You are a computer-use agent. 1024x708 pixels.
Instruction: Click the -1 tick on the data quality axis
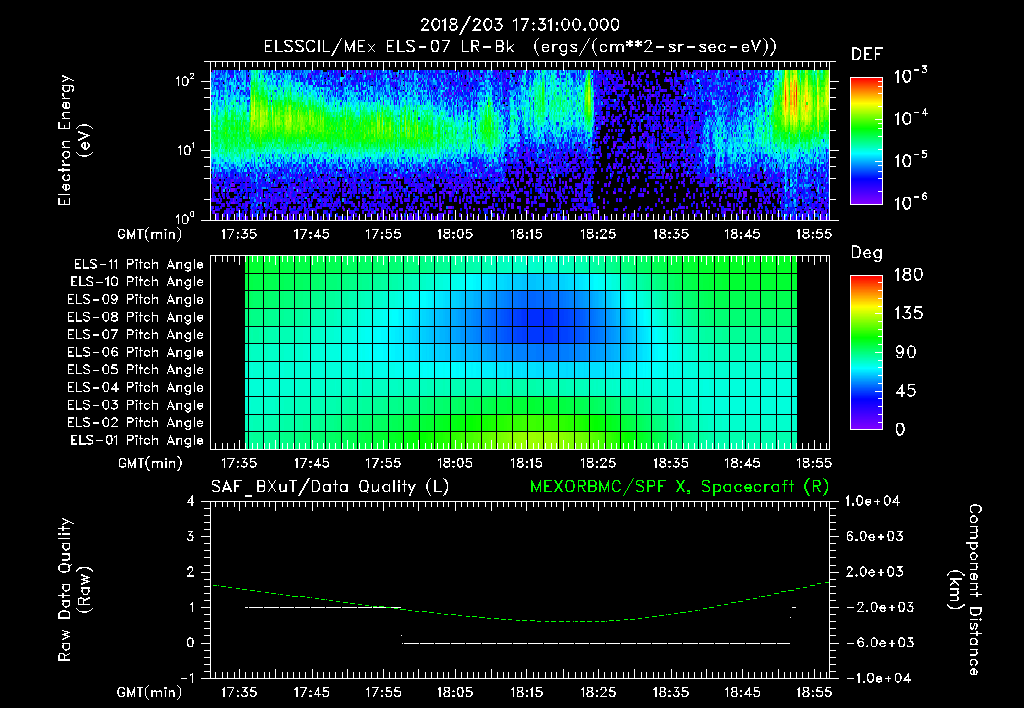[187, 678]
